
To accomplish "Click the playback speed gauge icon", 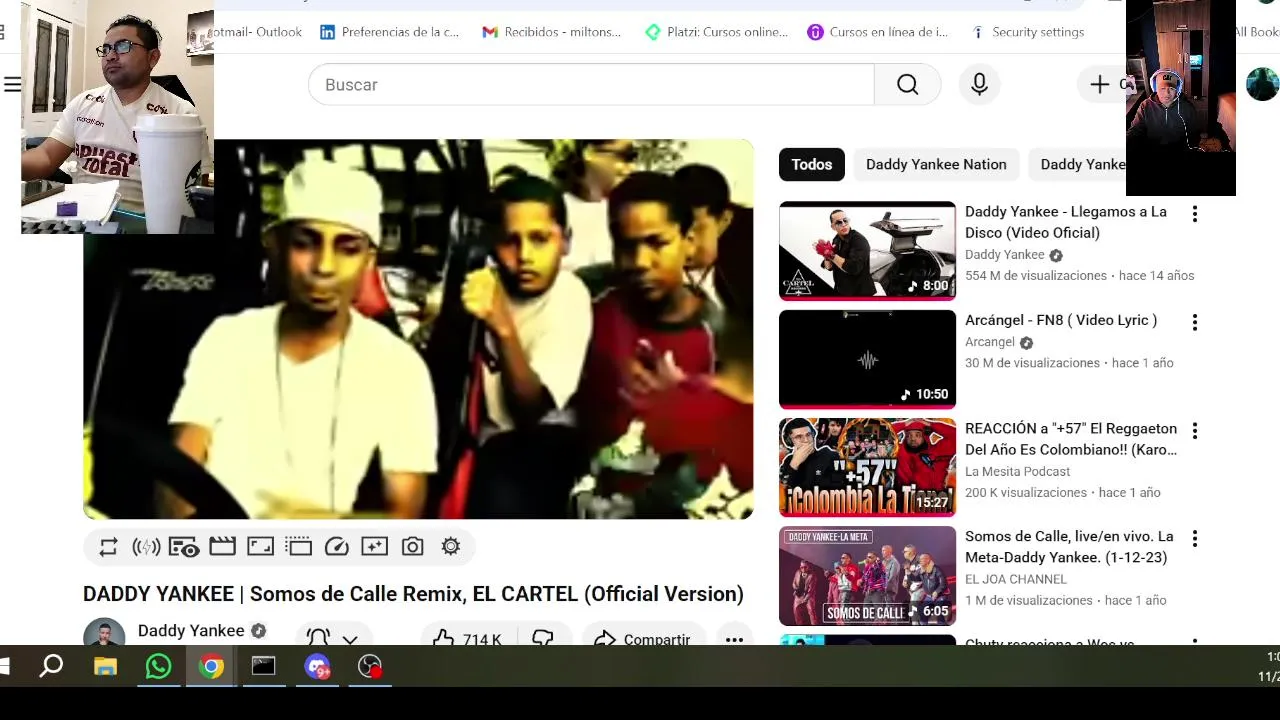I will click(337, 547).
